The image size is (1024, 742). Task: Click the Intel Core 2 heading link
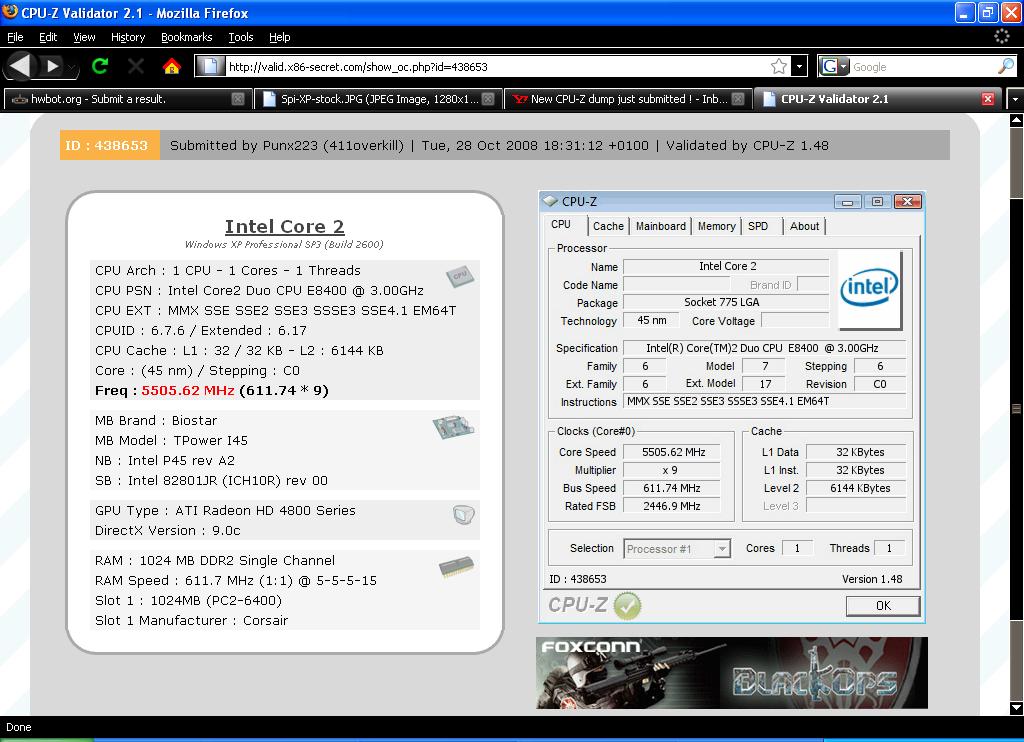point(284,227)
